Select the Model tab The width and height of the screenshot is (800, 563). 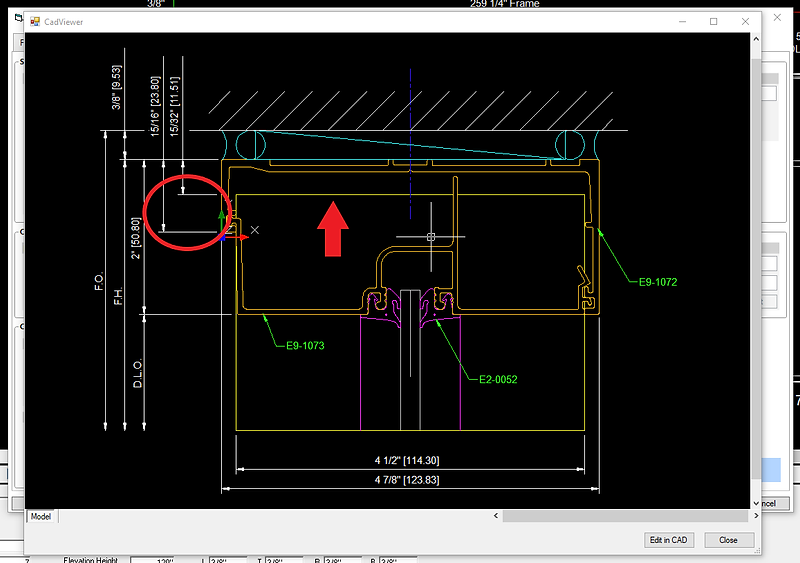pyautogui.click(x=41, y=517)
